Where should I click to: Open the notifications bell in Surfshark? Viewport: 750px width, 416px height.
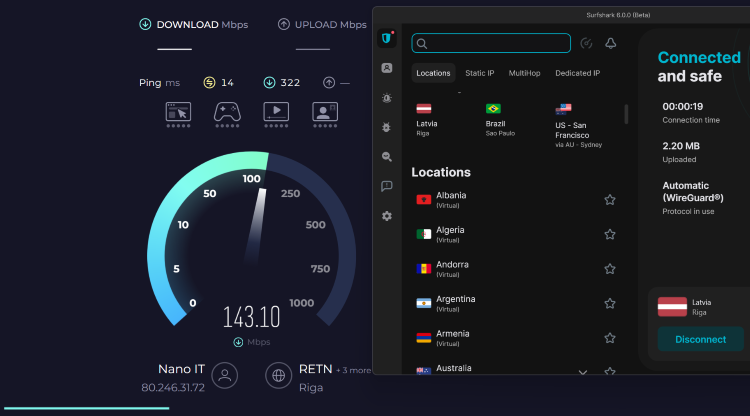[x=610, y=44]
